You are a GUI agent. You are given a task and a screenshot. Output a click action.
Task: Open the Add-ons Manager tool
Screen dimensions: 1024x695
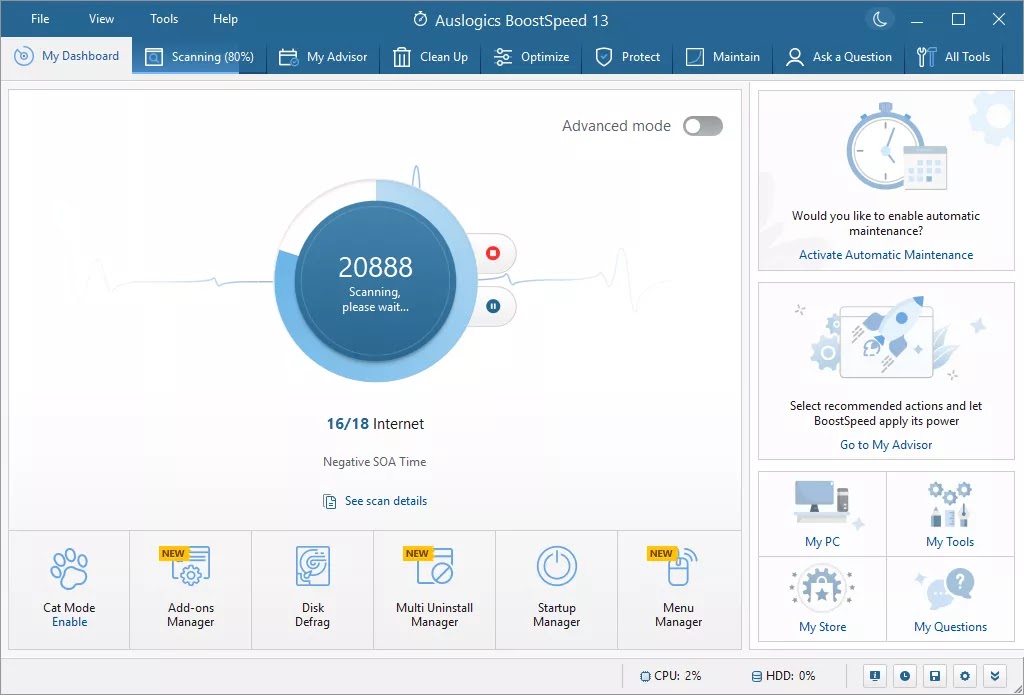(190, 589)
